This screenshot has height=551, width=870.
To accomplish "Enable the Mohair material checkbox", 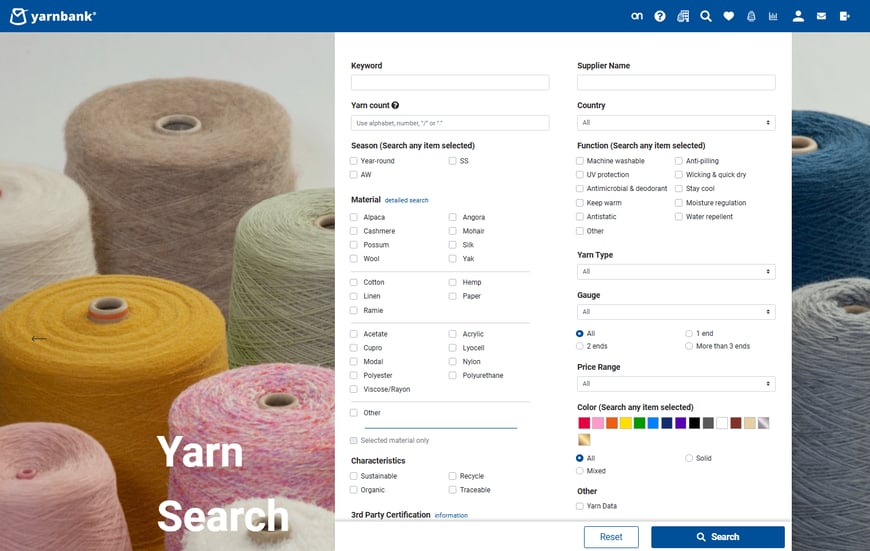I will [x=452, y=231].
